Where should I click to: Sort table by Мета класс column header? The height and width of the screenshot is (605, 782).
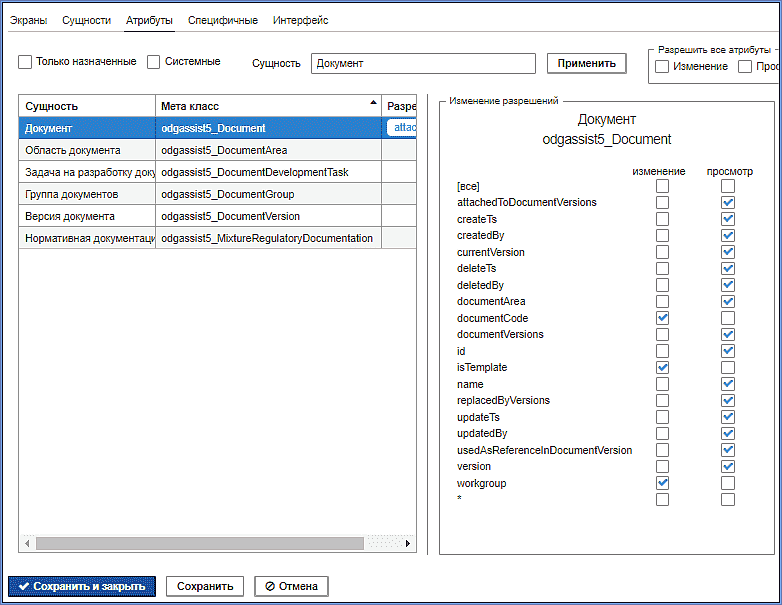tap(268, 106)
